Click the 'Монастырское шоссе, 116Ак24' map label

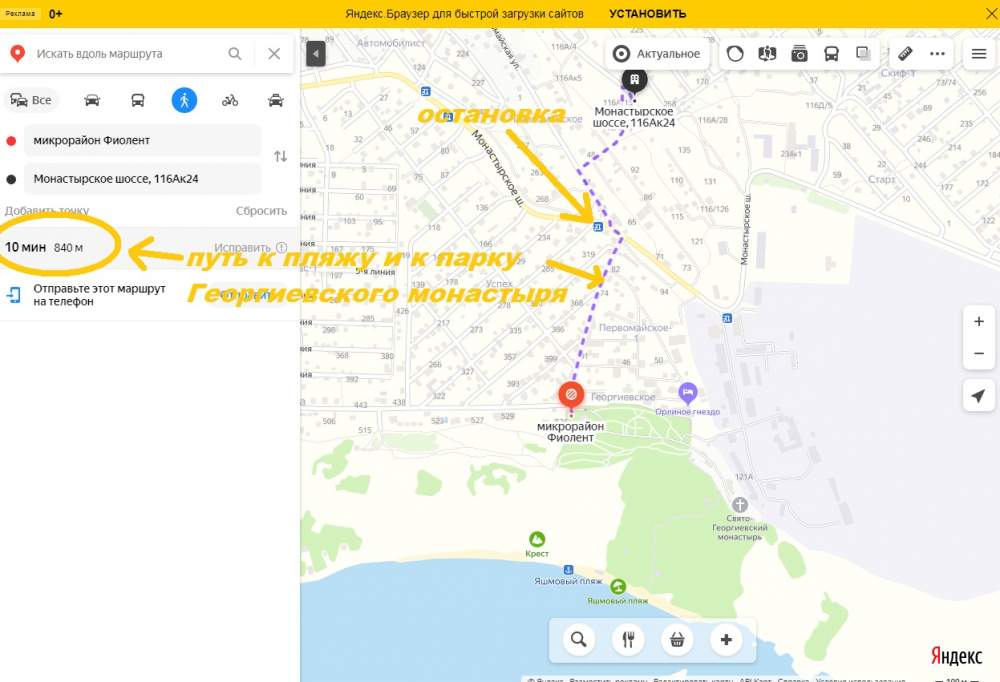pyautogui.click(x=634, y=117)
